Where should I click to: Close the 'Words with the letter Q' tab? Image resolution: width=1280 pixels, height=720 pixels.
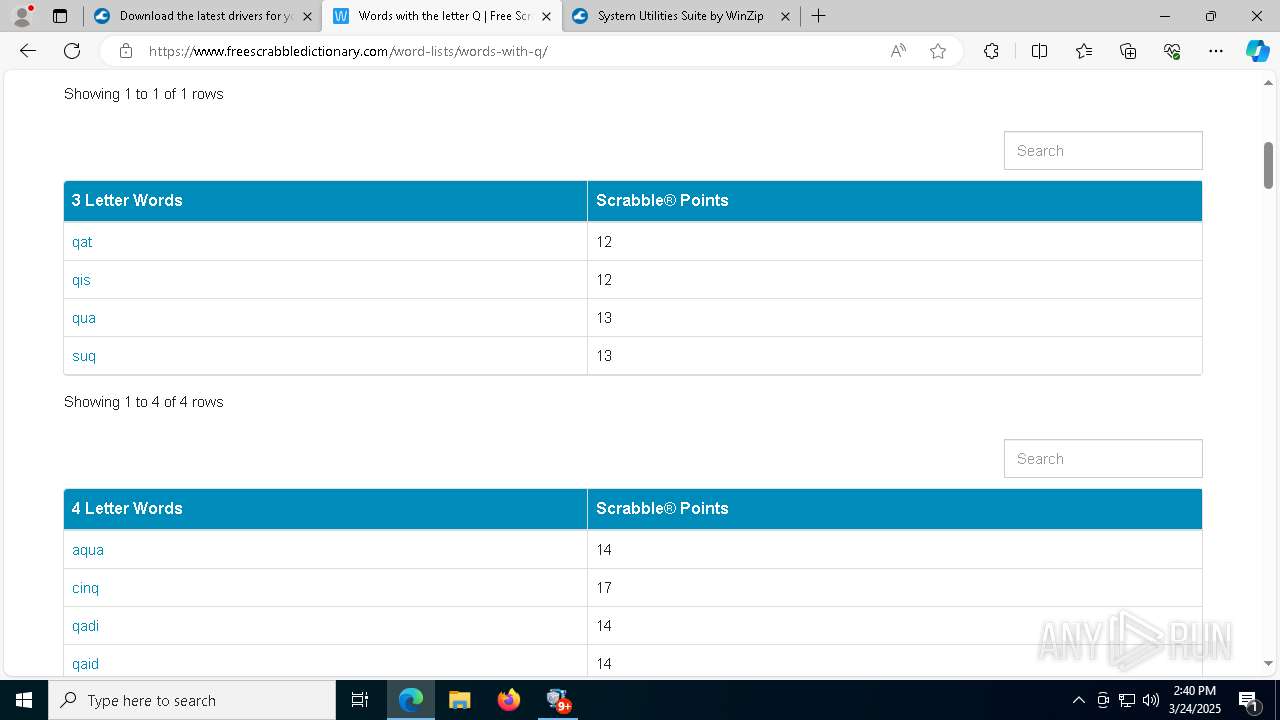(x=546, y=16)
